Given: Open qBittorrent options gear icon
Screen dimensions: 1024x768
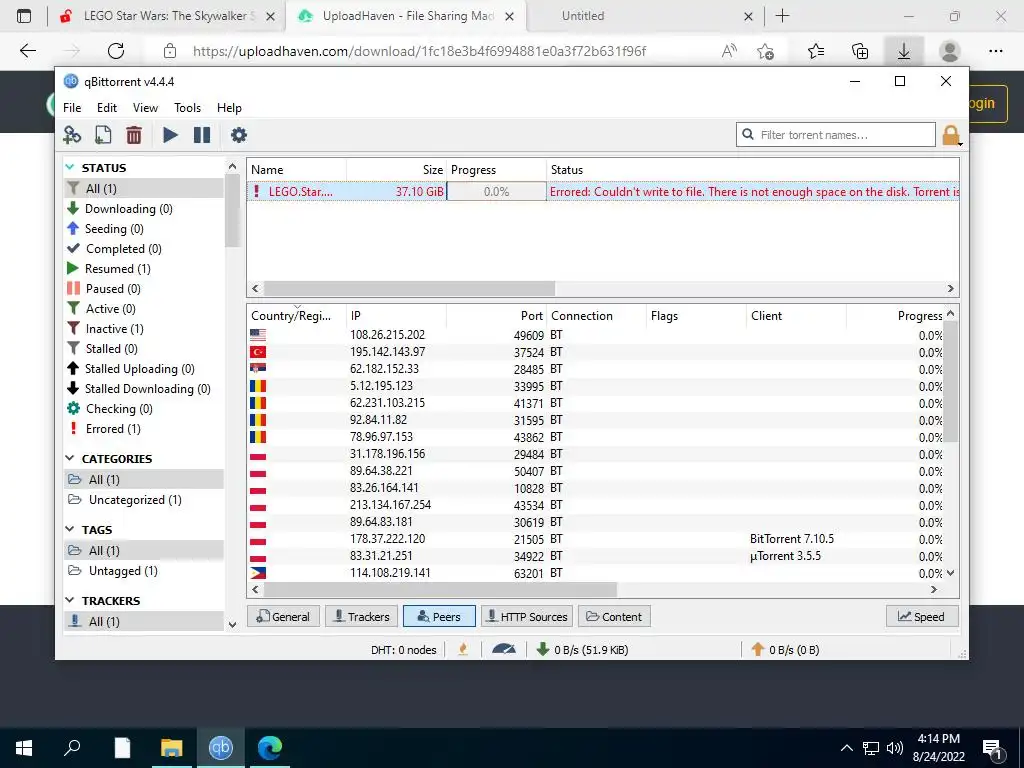Looking at the screenshot, I should (x=239, y=135).
